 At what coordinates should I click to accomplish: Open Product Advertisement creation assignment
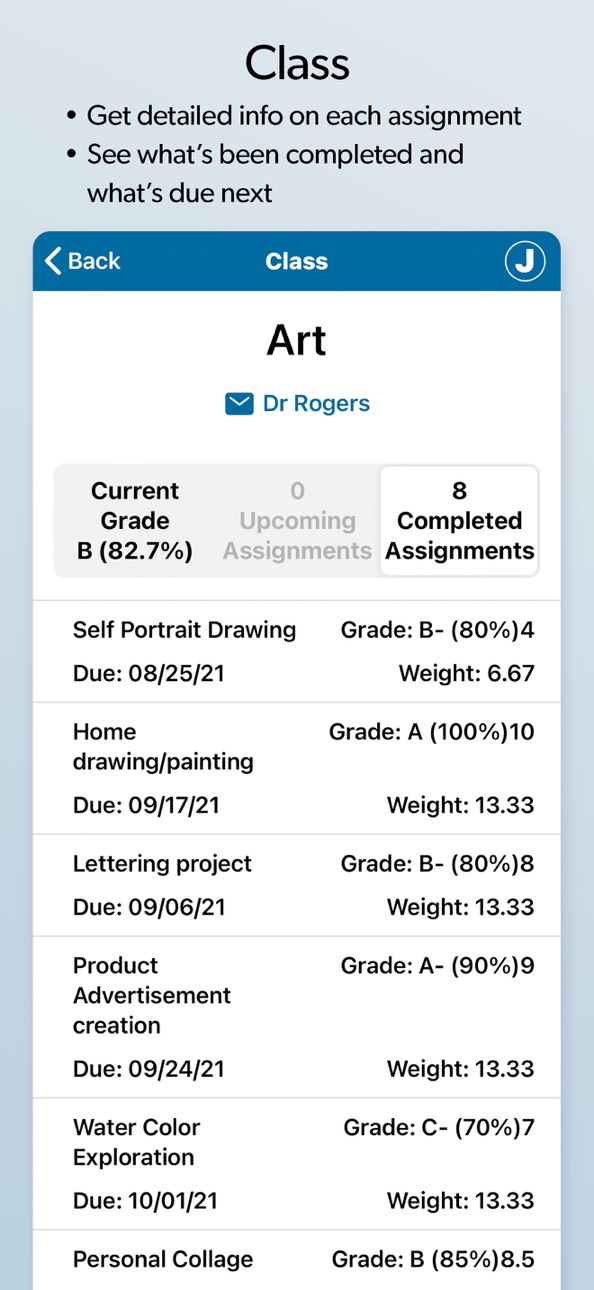(297, 1017)
